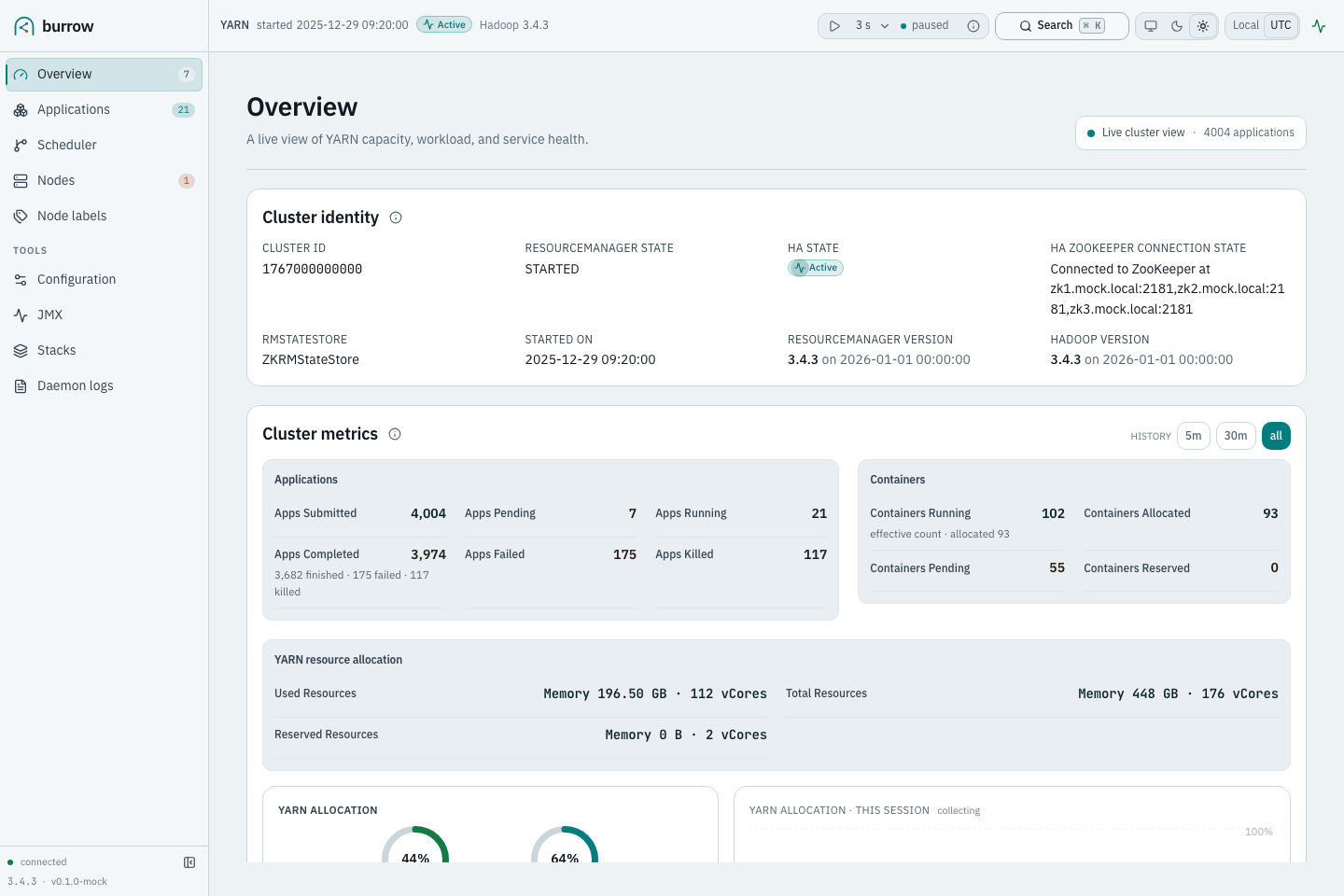
Task: Click the Stacks layers icon
Action: click(21, 351)
